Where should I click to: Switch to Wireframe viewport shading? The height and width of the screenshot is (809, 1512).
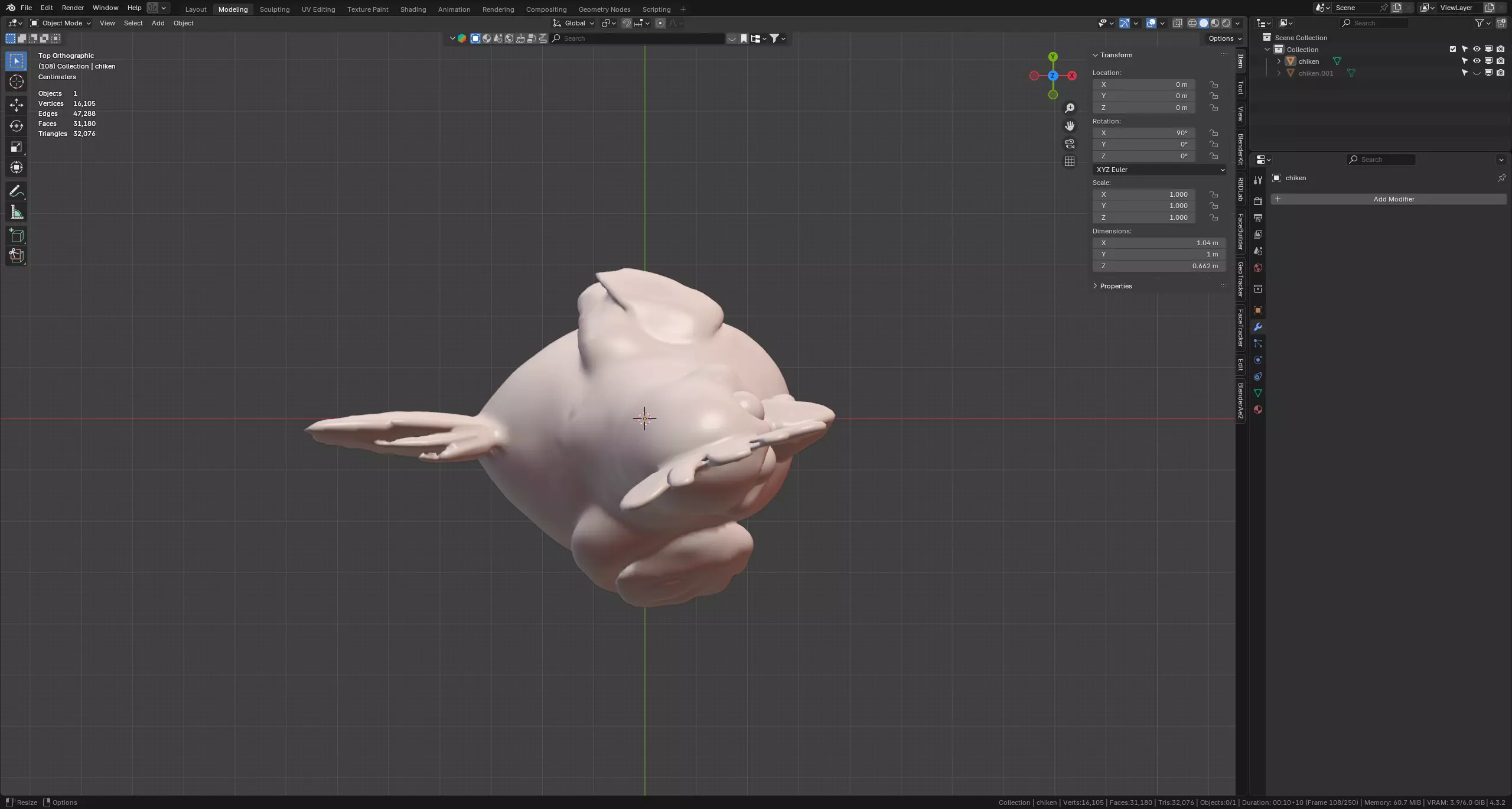1192,23
